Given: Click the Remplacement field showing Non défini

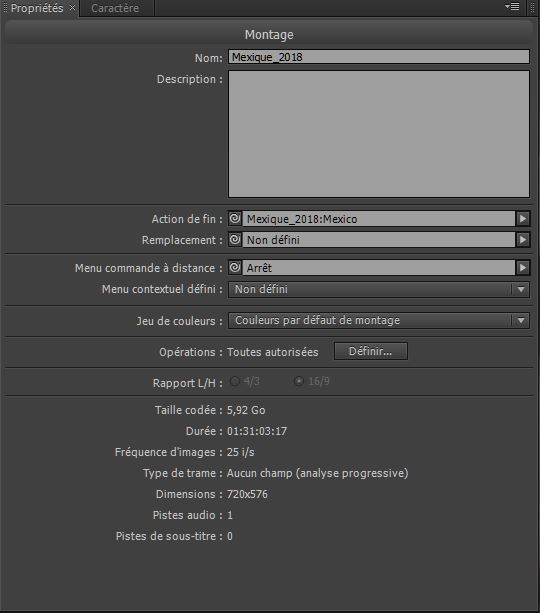Looking at the screenshot, I should pyautogui.click(x=379, y=240).
